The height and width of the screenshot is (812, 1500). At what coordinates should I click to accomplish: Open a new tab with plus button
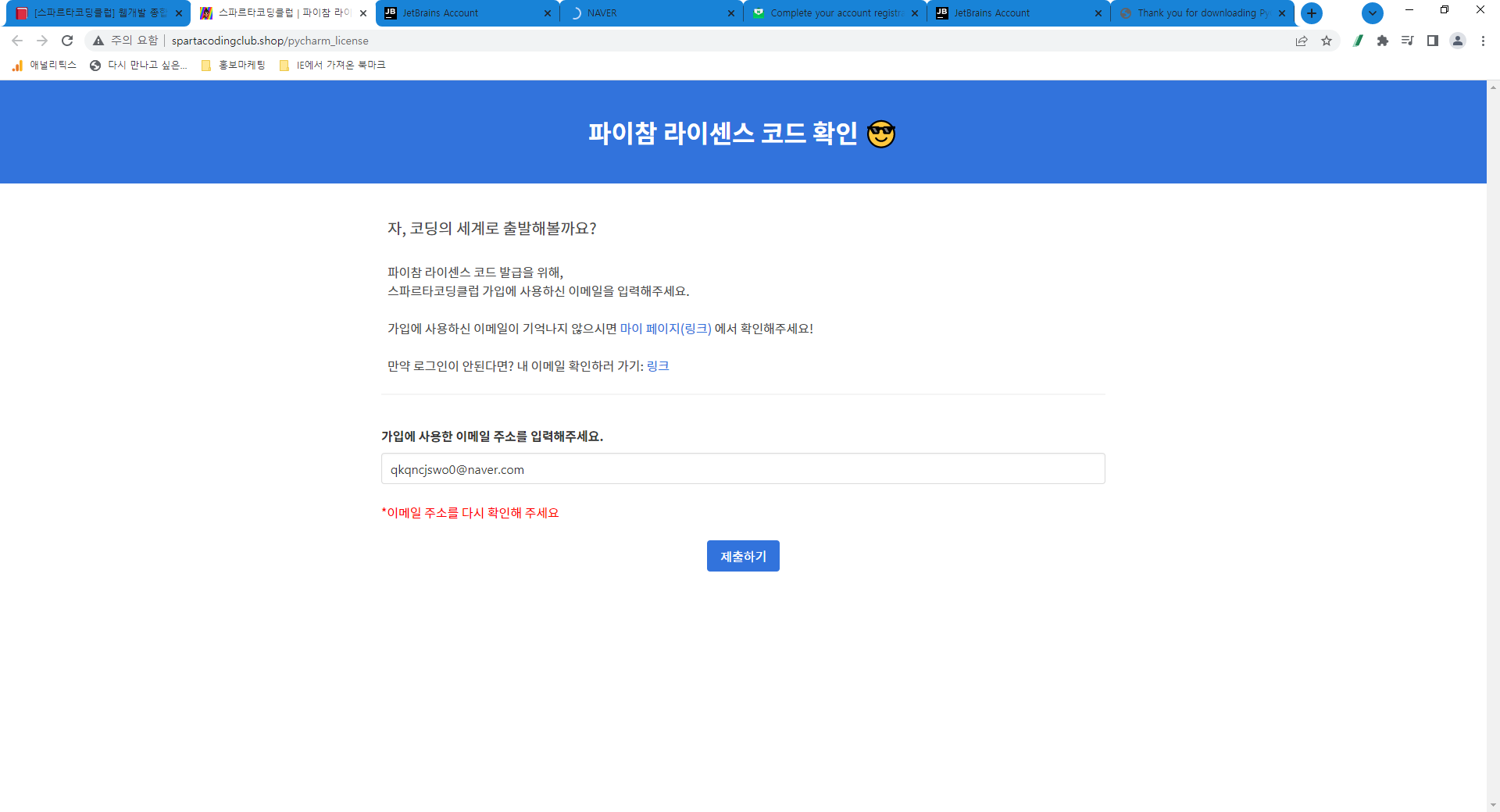pos(1312,13)
